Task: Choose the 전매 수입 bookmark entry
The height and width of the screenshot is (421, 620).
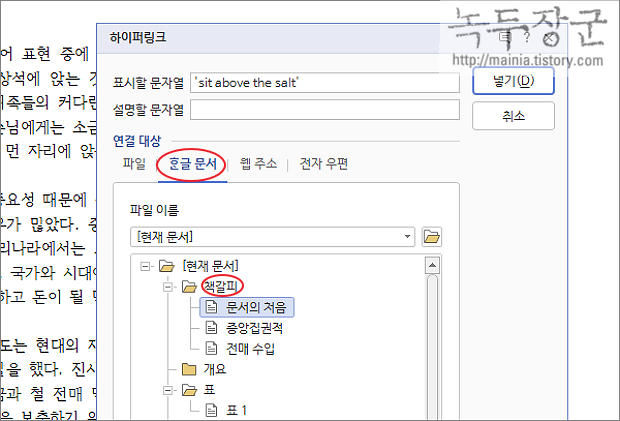Action: pos(240,348)
